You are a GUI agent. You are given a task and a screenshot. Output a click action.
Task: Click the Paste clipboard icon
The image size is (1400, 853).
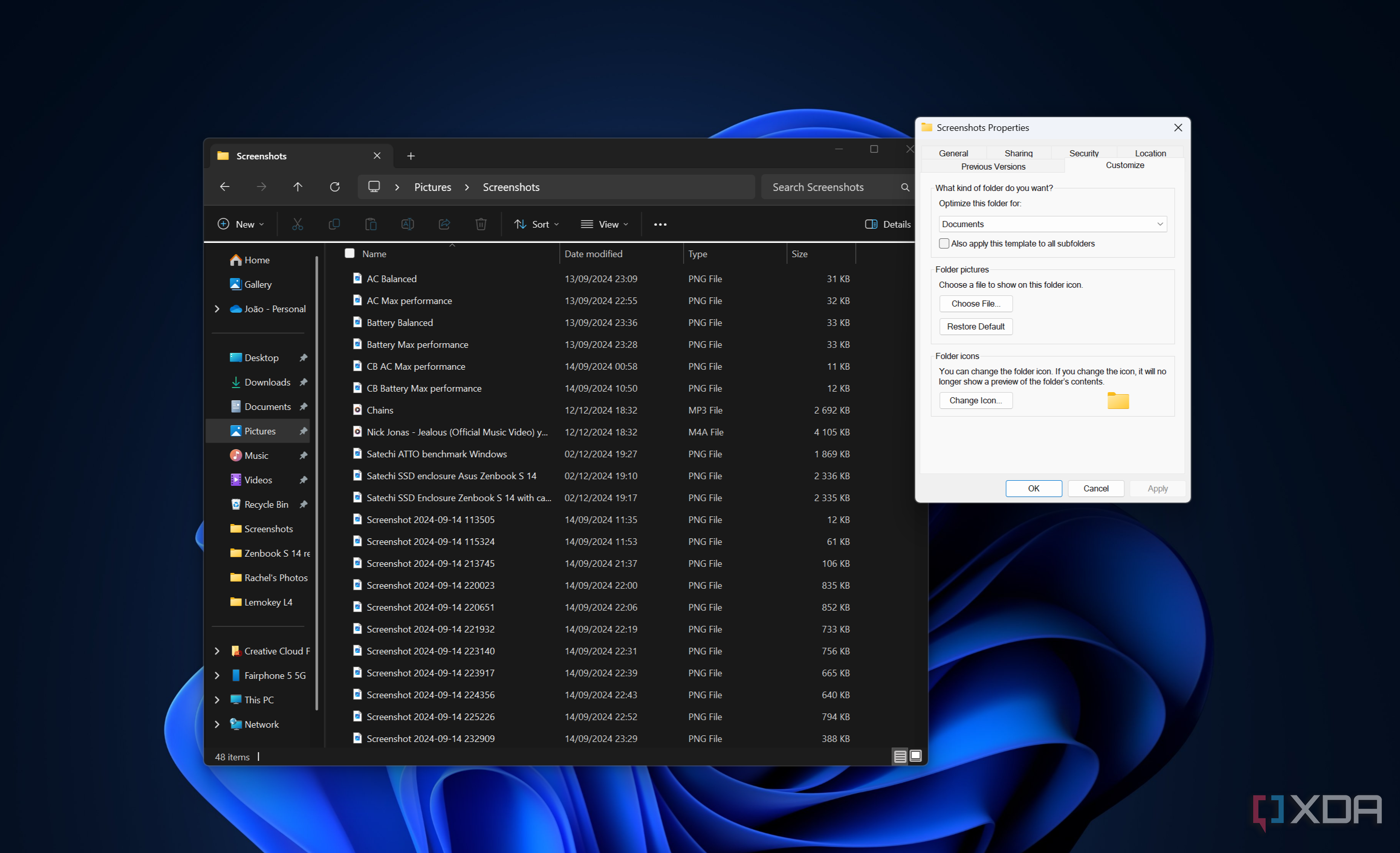[x=370, y=224]
